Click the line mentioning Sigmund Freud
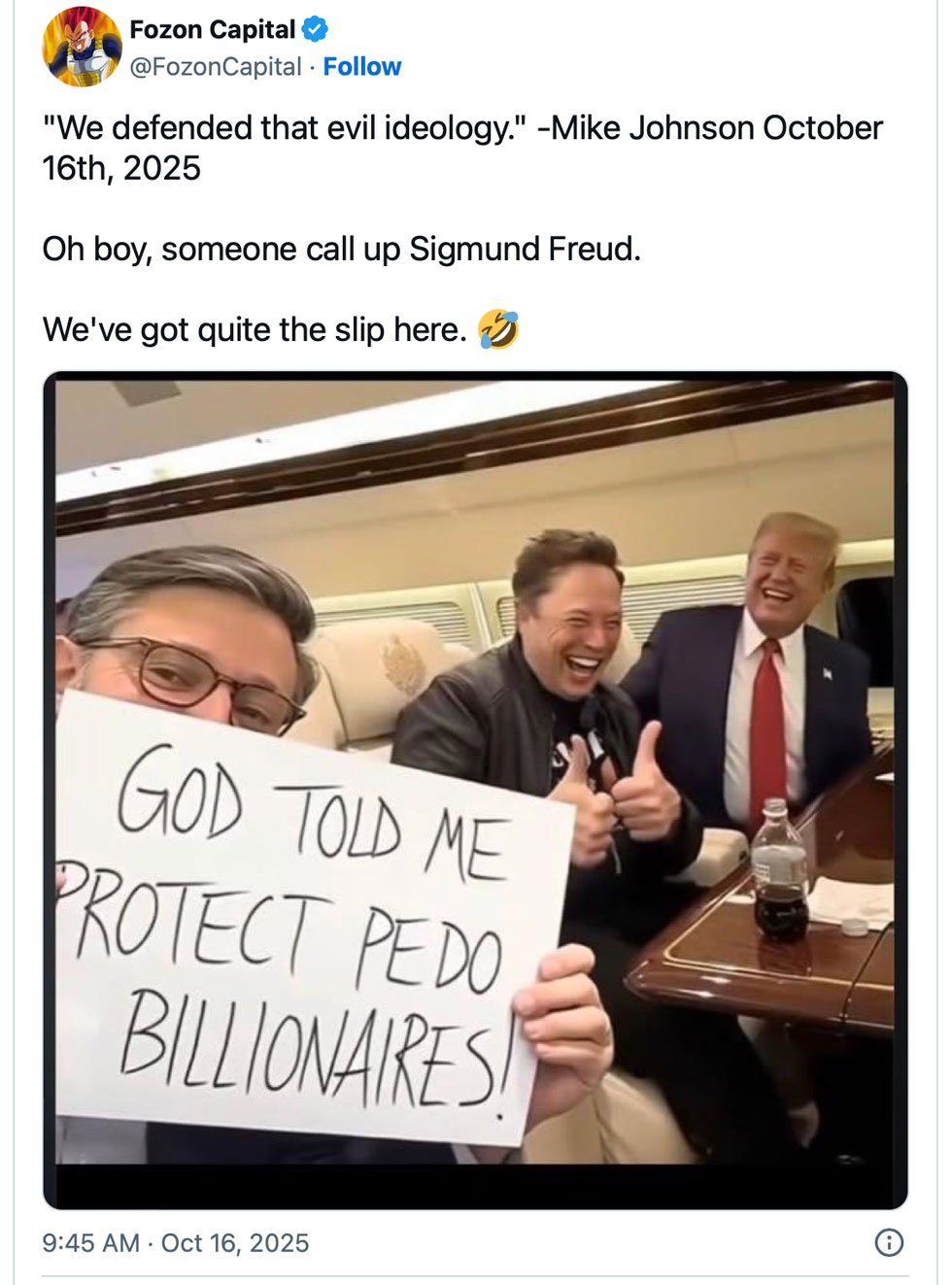The height and width of the screenshot is (1285, 952). 341,250
